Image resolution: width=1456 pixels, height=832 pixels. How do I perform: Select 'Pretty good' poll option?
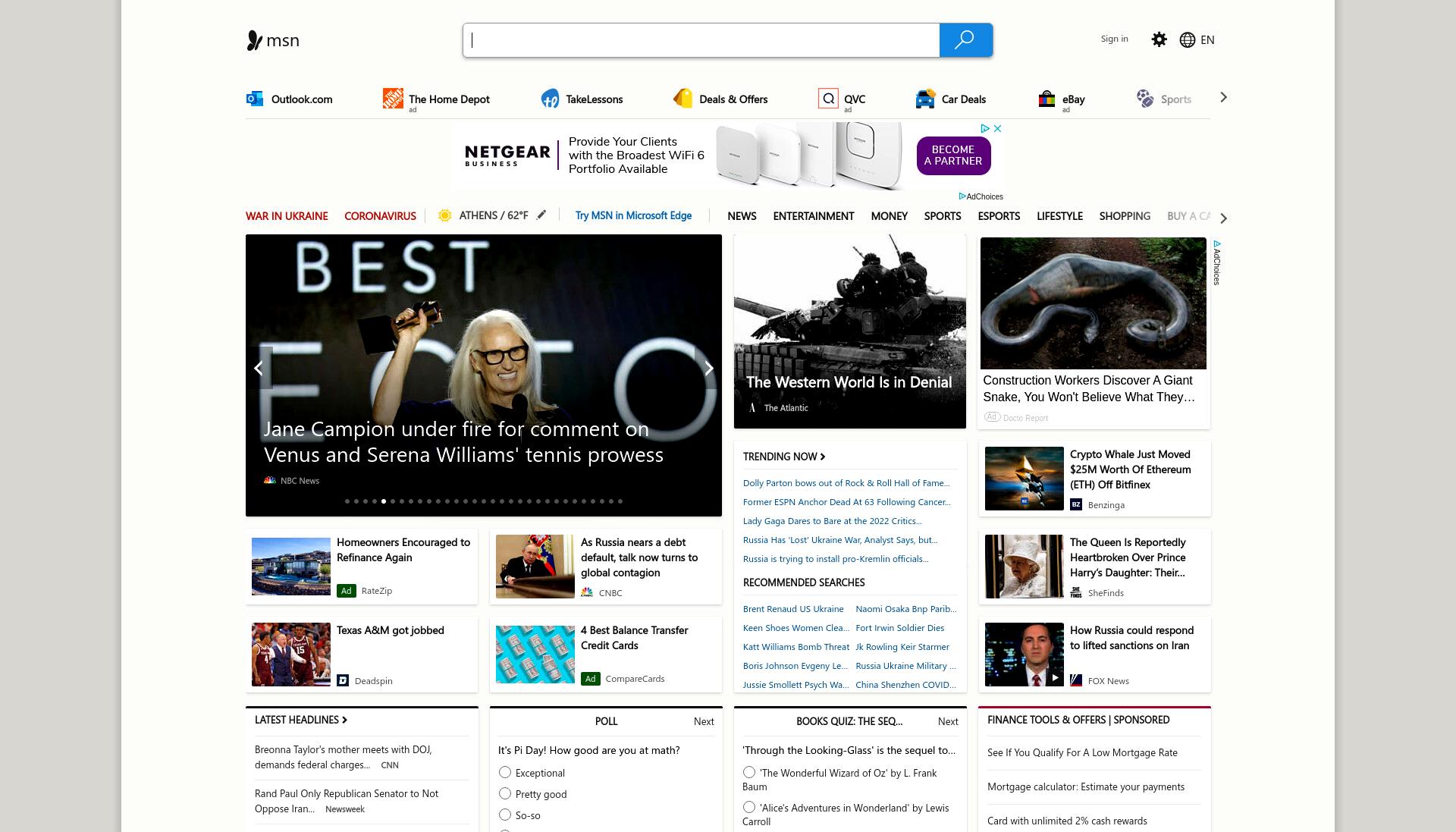pos(505,793)
